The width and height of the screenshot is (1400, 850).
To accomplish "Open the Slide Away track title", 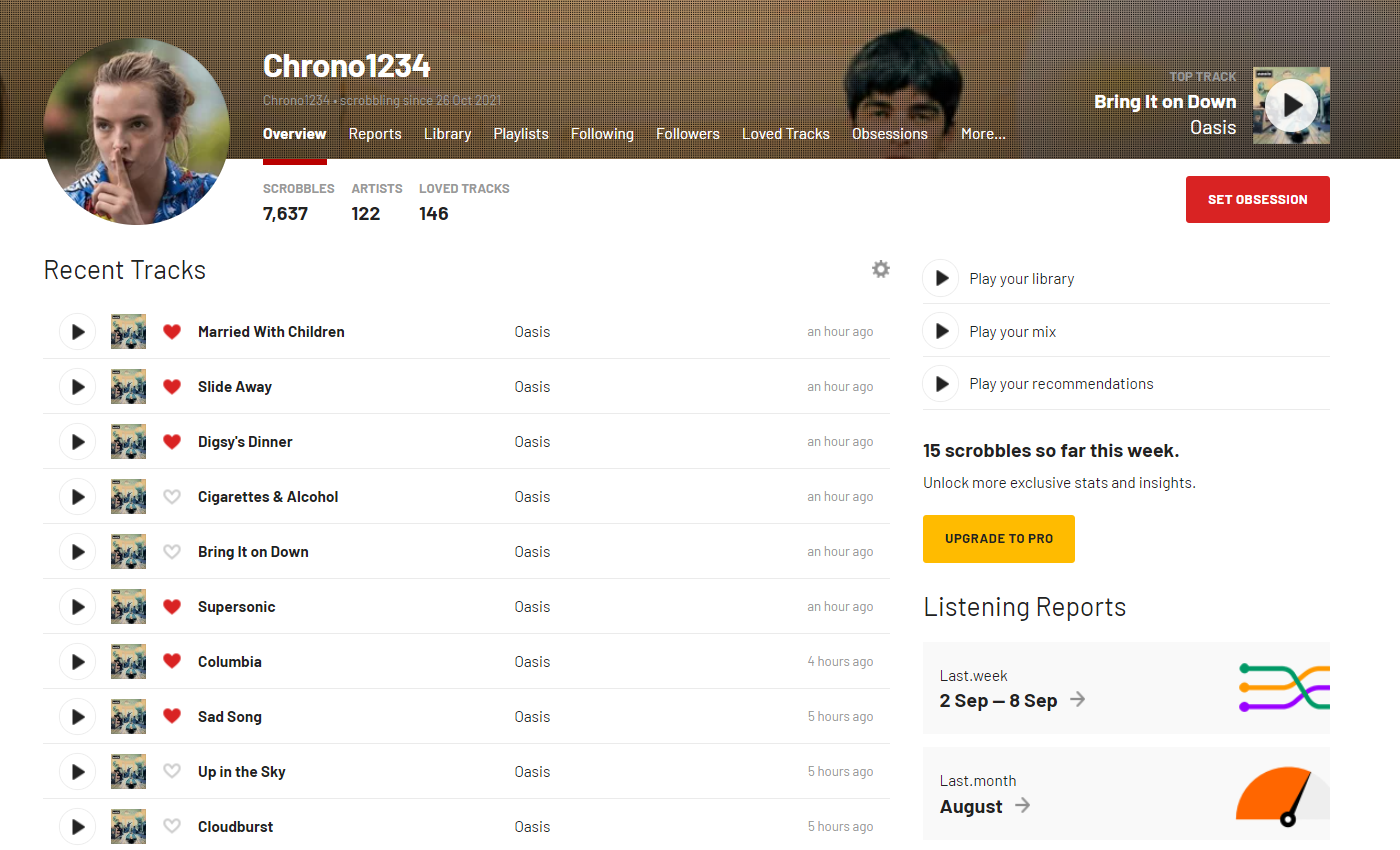I will (x=235, y=387).
